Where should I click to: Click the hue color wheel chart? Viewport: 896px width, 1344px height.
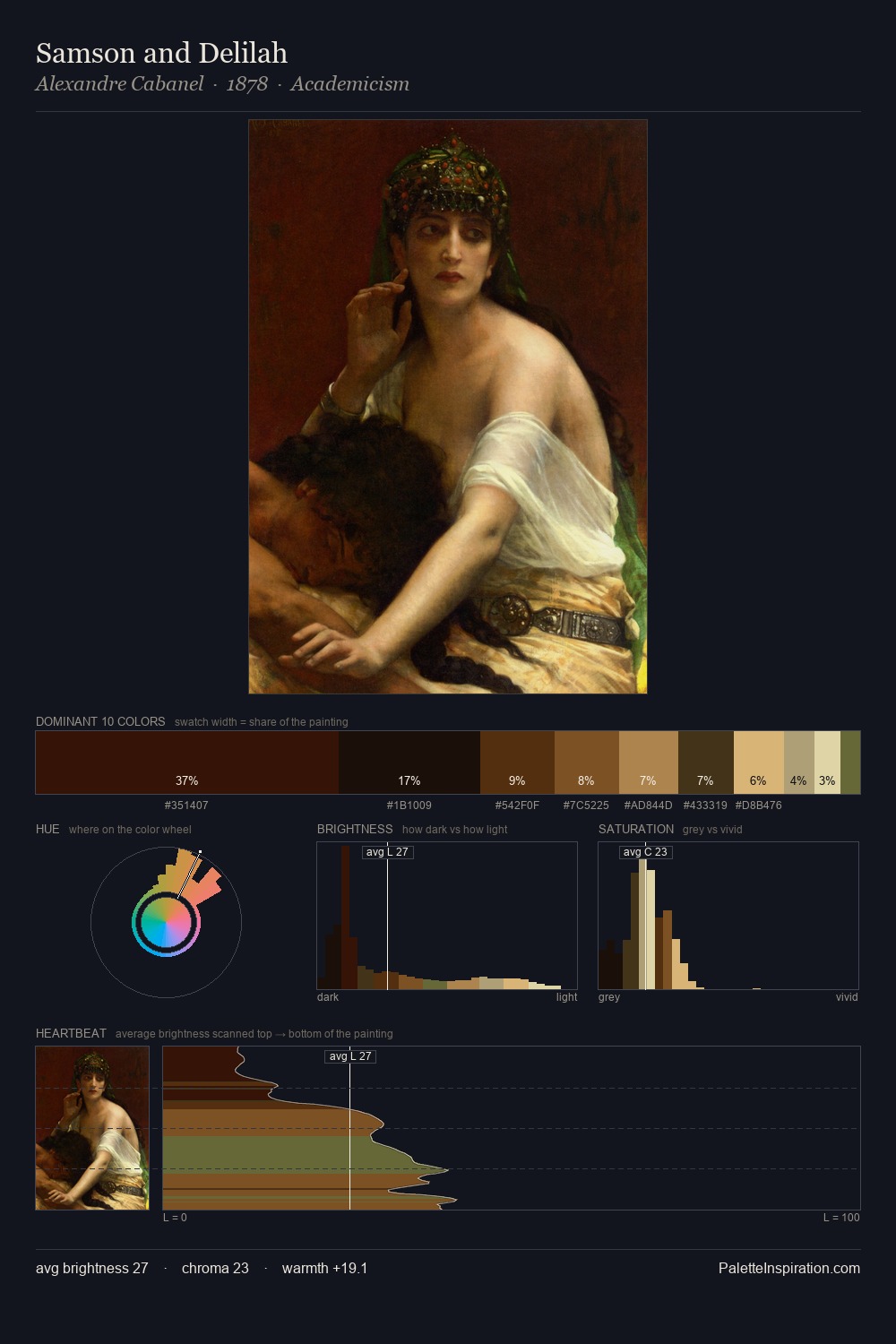[166, 922]
